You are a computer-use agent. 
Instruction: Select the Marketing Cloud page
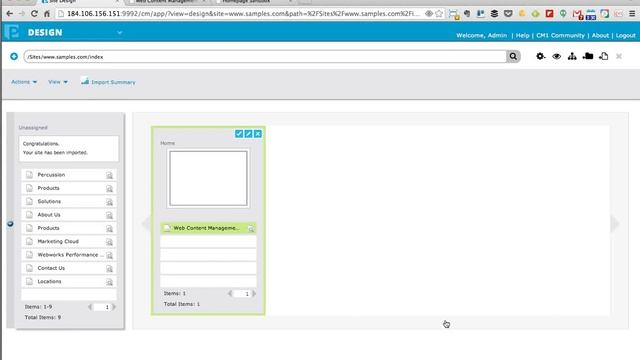click(x=69, y=241)
